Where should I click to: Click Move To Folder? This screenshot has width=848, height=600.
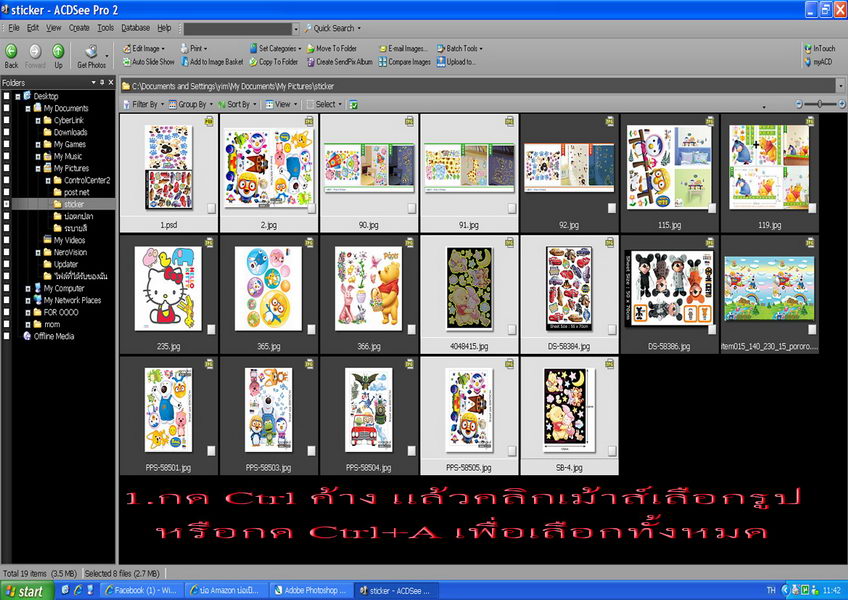[332, 48]
